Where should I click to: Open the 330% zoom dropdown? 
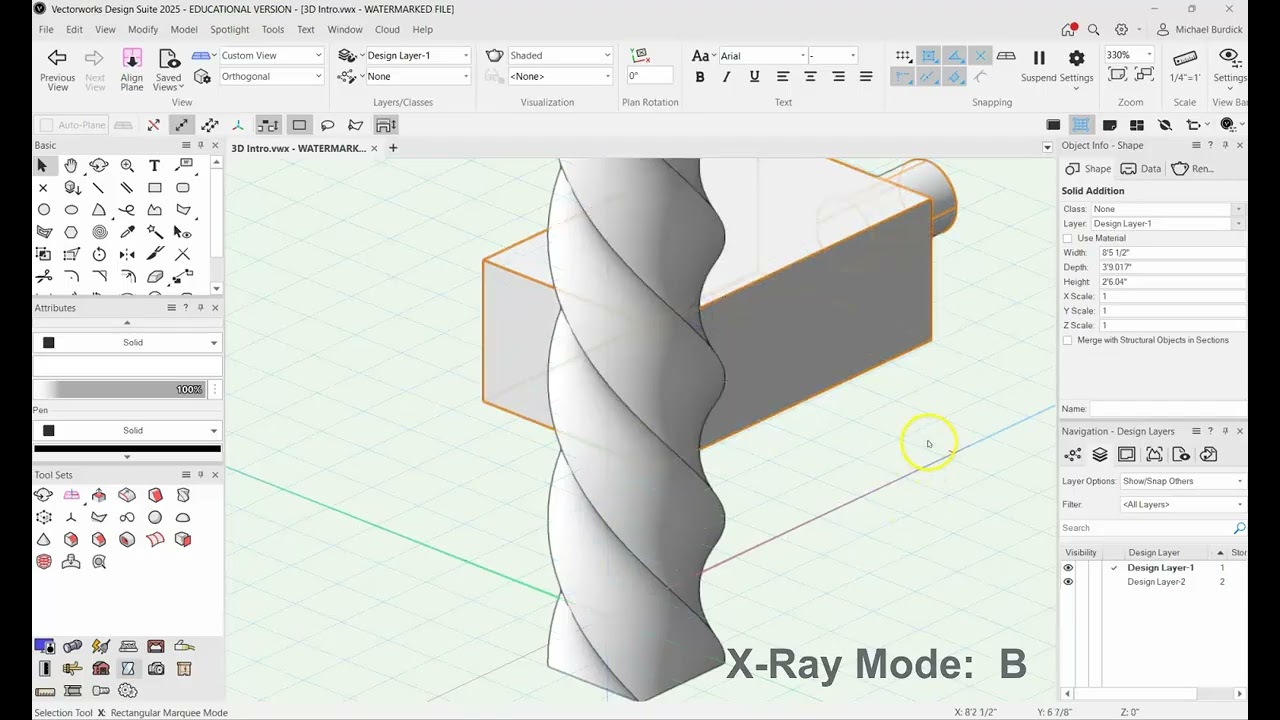[x=1129, y=55]
